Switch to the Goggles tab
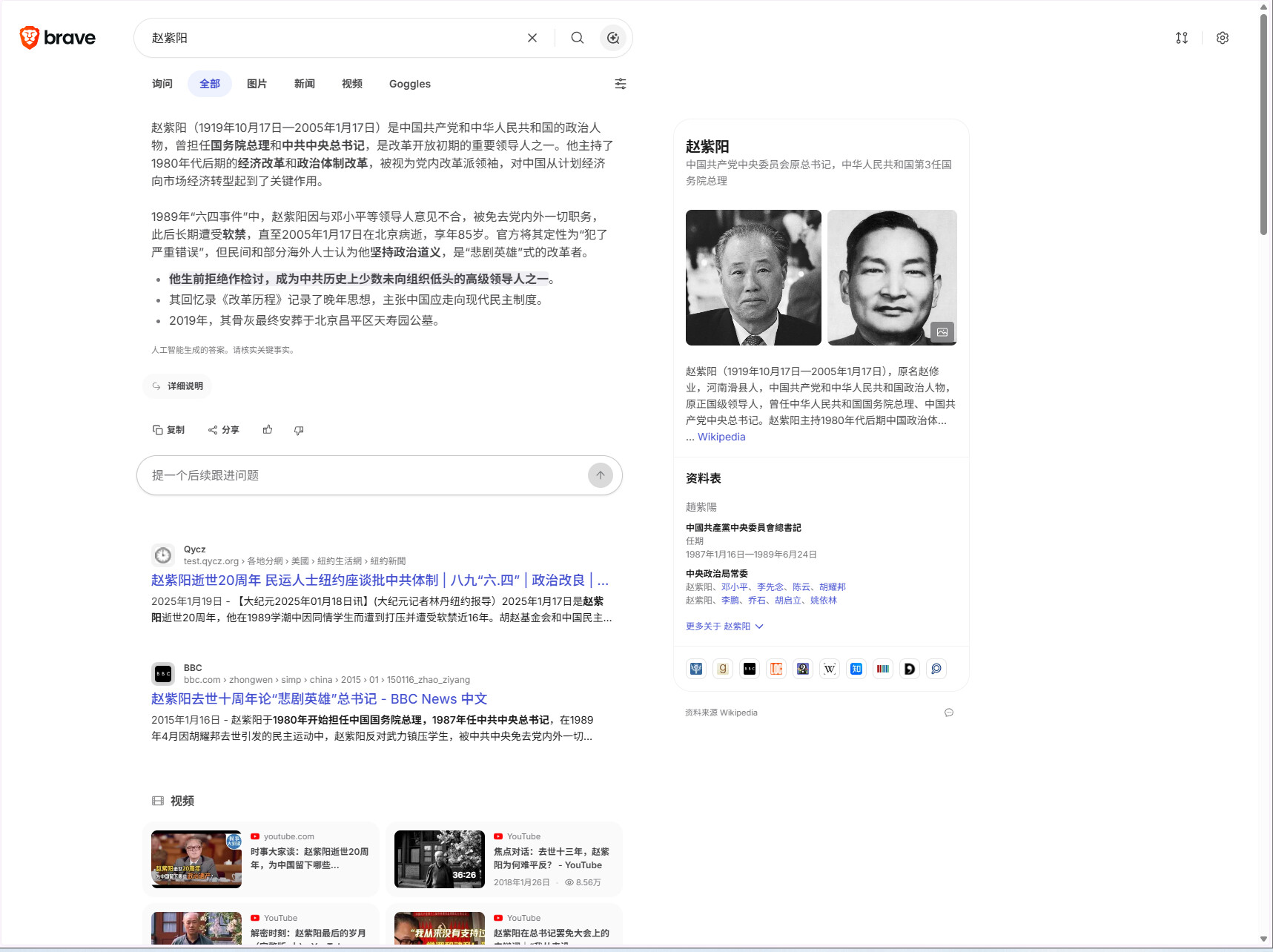1273x952 pixels. [409, 84]
